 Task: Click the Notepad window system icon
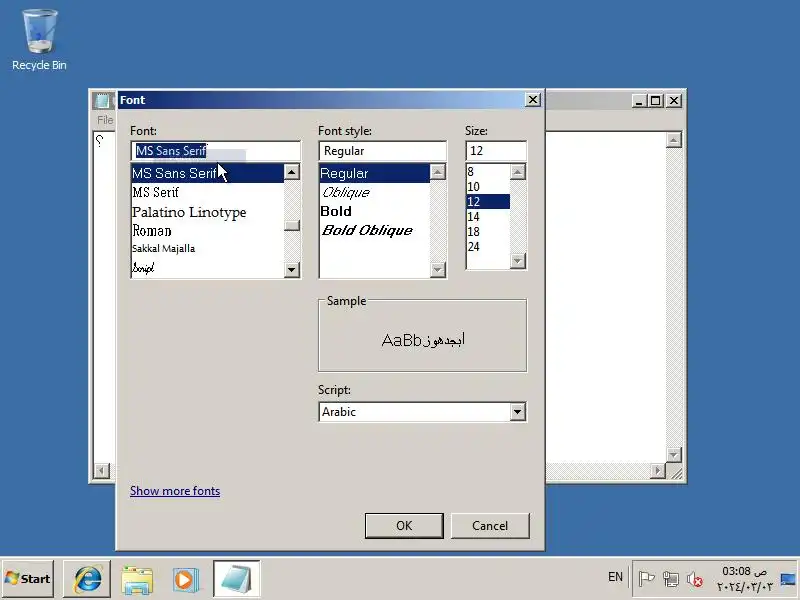[102, 101]
